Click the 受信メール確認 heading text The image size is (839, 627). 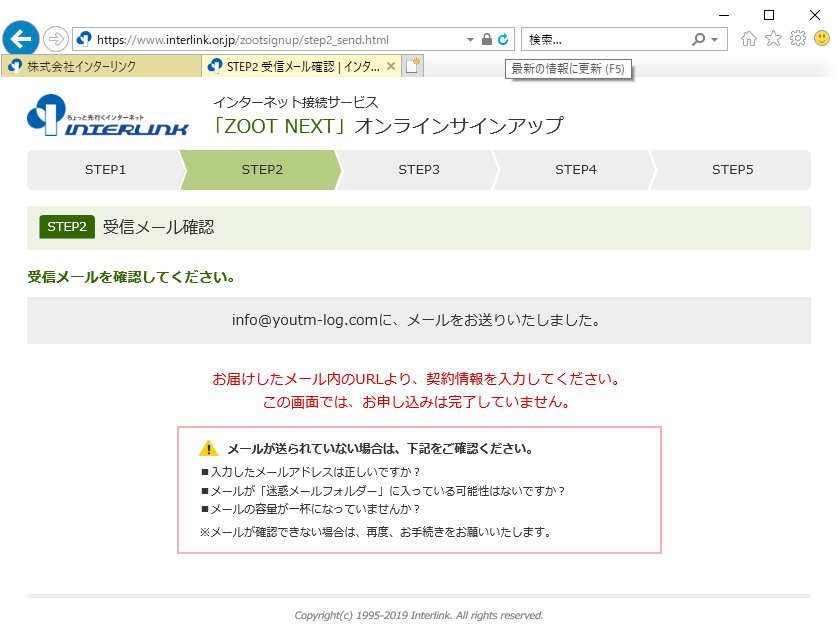point(158,227)
